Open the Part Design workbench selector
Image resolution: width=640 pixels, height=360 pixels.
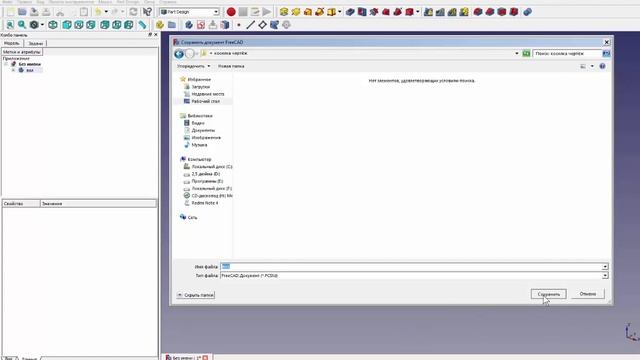click(x=190, y=12)
